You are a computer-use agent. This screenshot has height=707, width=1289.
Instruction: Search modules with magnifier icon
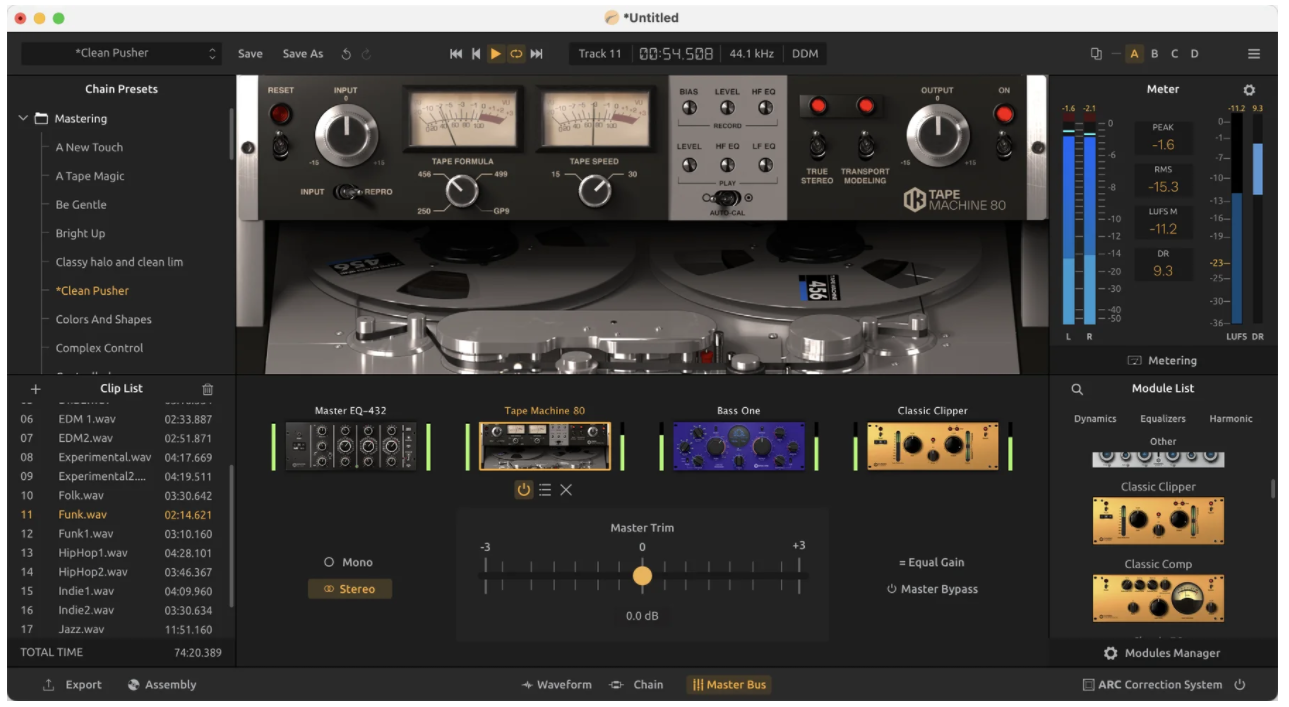coord(1077,389)
